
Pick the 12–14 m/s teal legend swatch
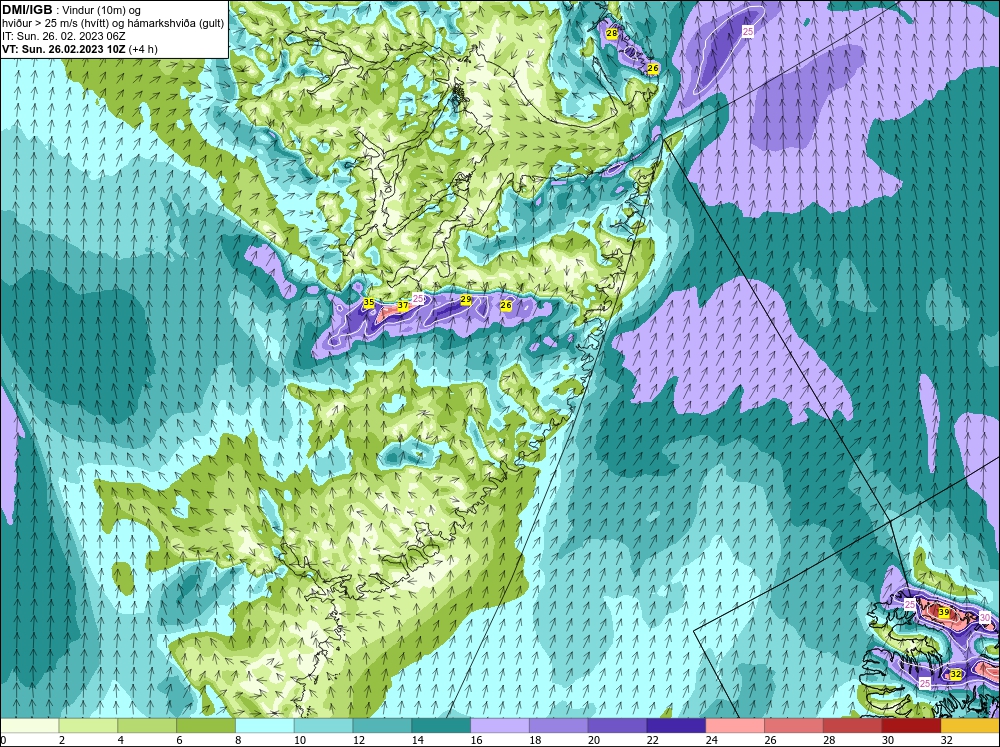pyautogui.click(x=382, y=725)
